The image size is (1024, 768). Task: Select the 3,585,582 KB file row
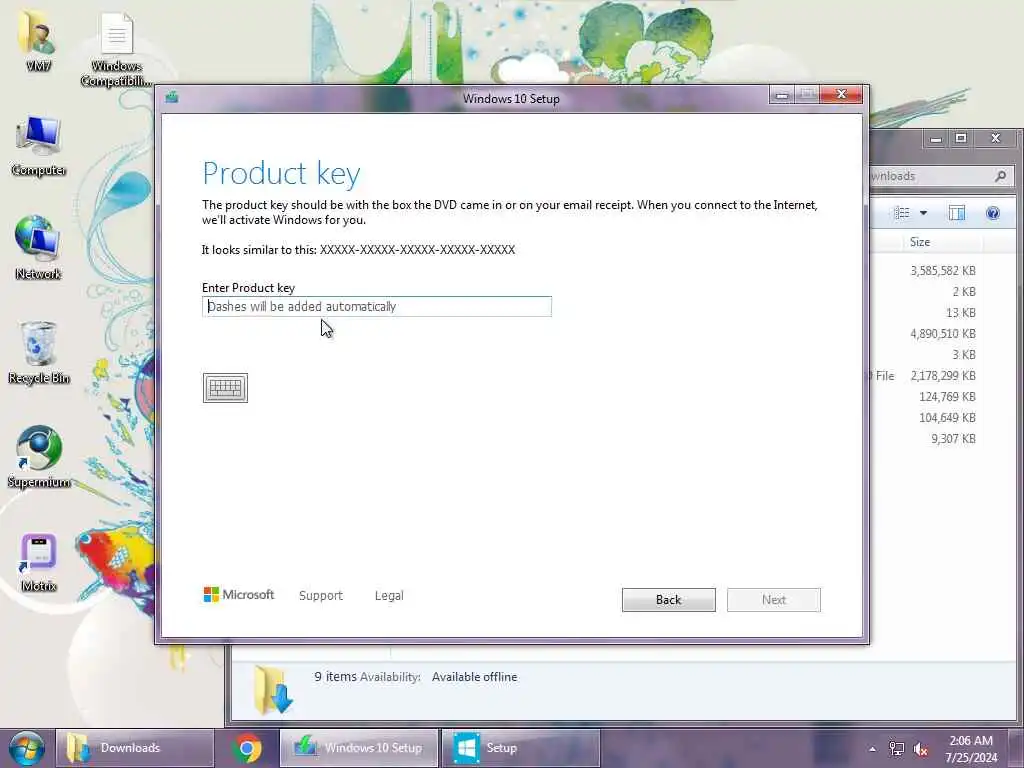click(943, 270)
